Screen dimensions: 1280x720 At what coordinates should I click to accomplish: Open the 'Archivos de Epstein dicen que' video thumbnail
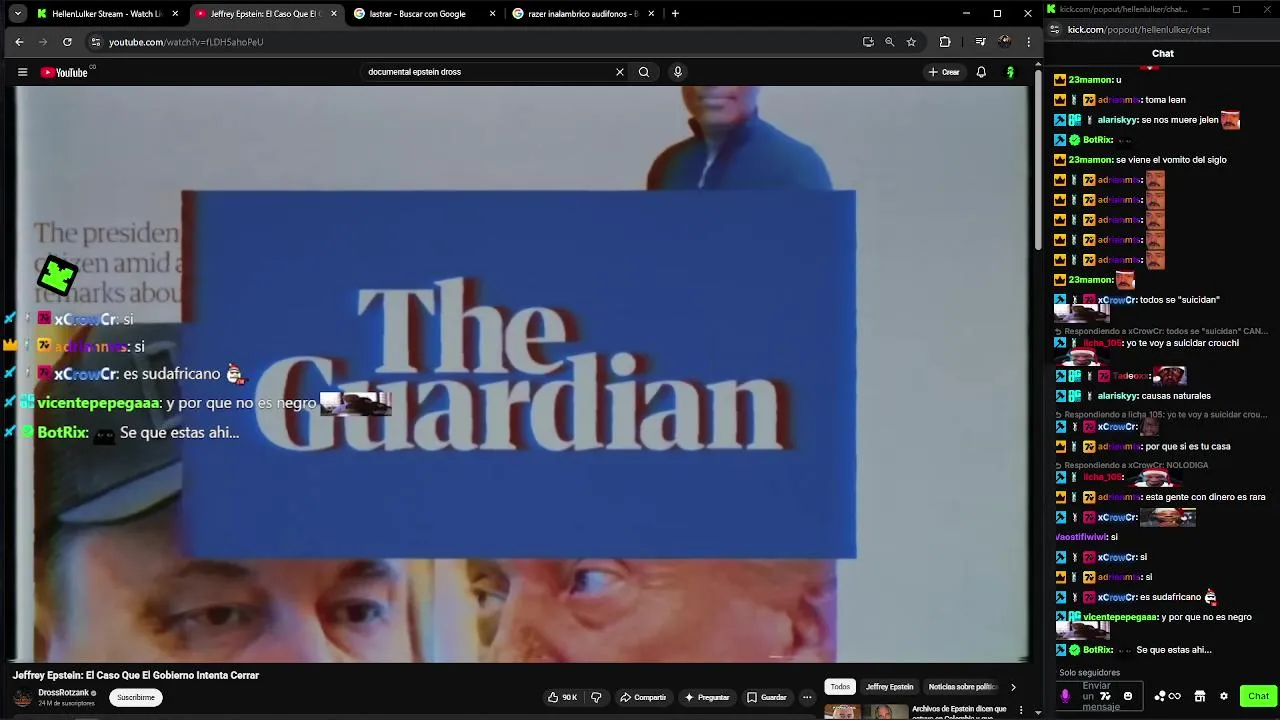click(865, 712)
